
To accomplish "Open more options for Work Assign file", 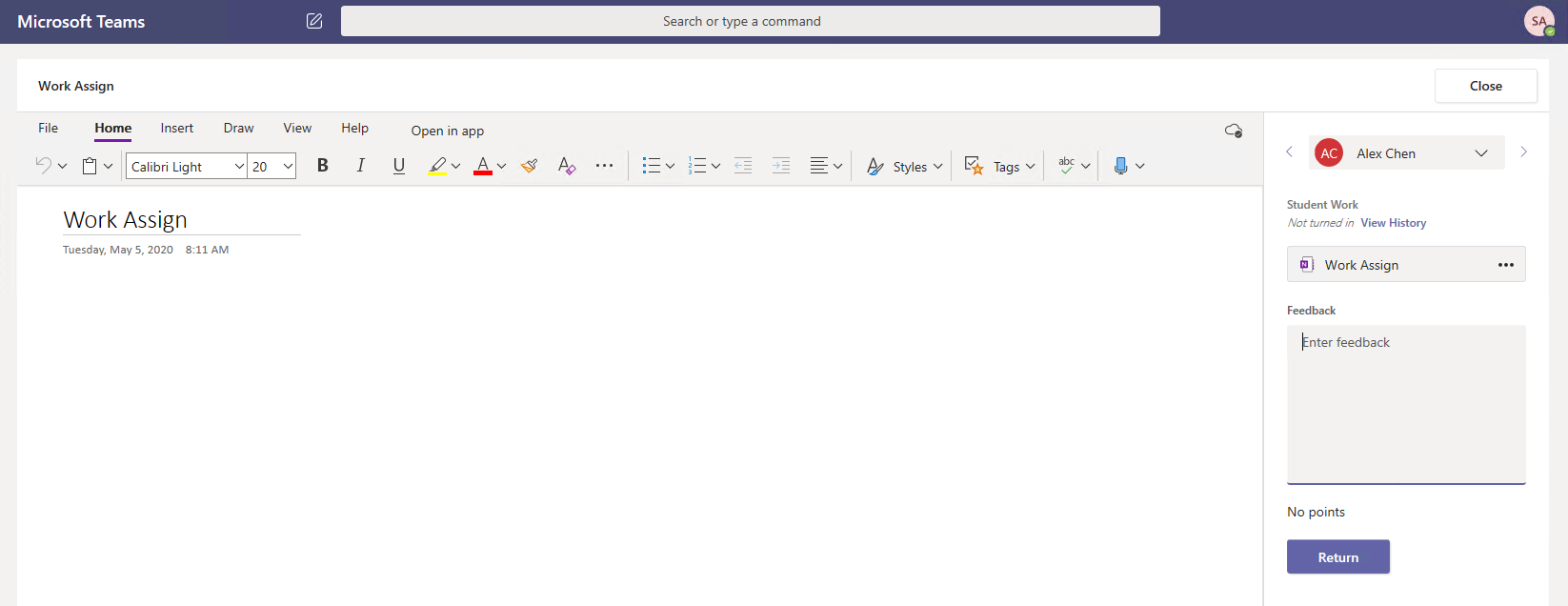I will point(1506,265).
